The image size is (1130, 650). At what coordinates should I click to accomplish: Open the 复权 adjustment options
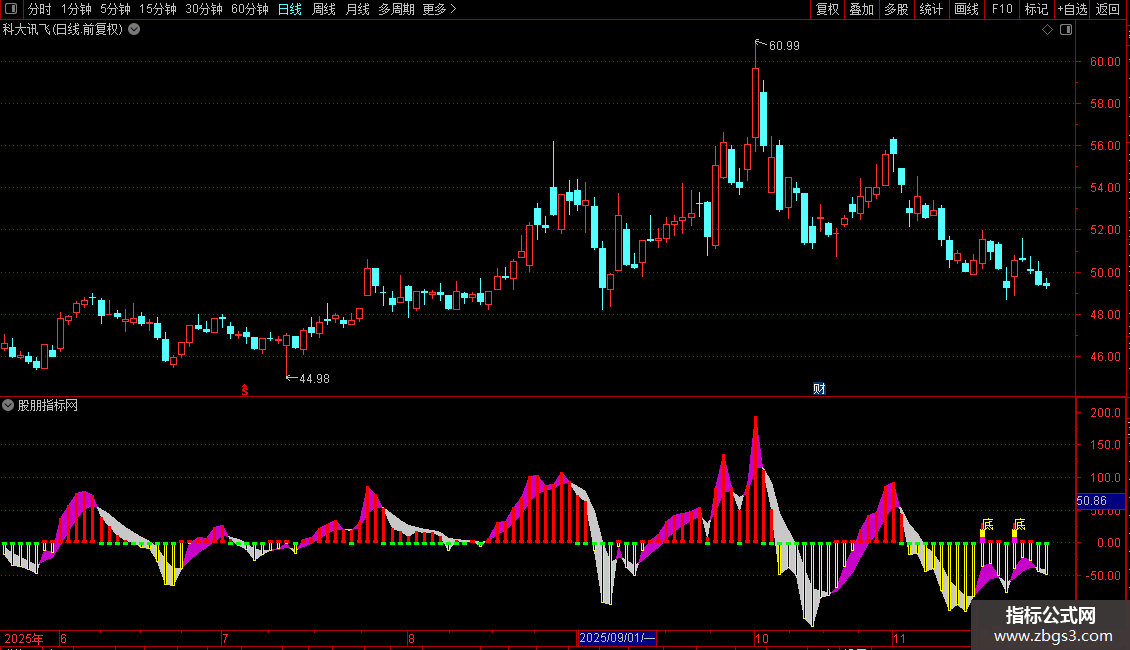point(827,9)
